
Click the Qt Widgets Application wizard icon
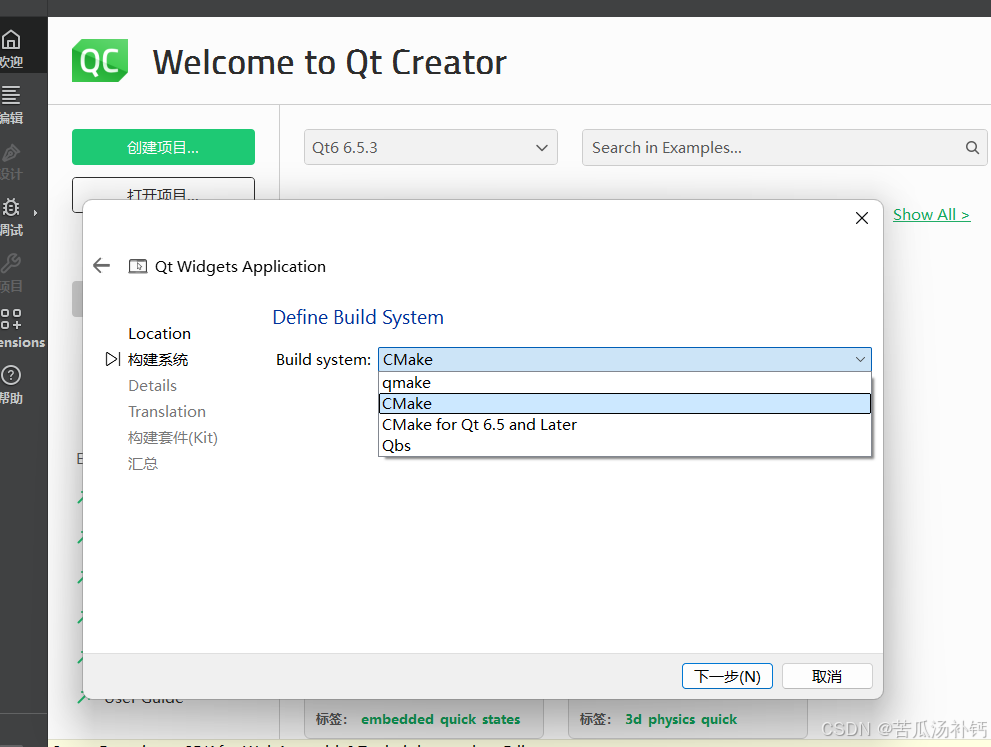click(x=138, y=267)
